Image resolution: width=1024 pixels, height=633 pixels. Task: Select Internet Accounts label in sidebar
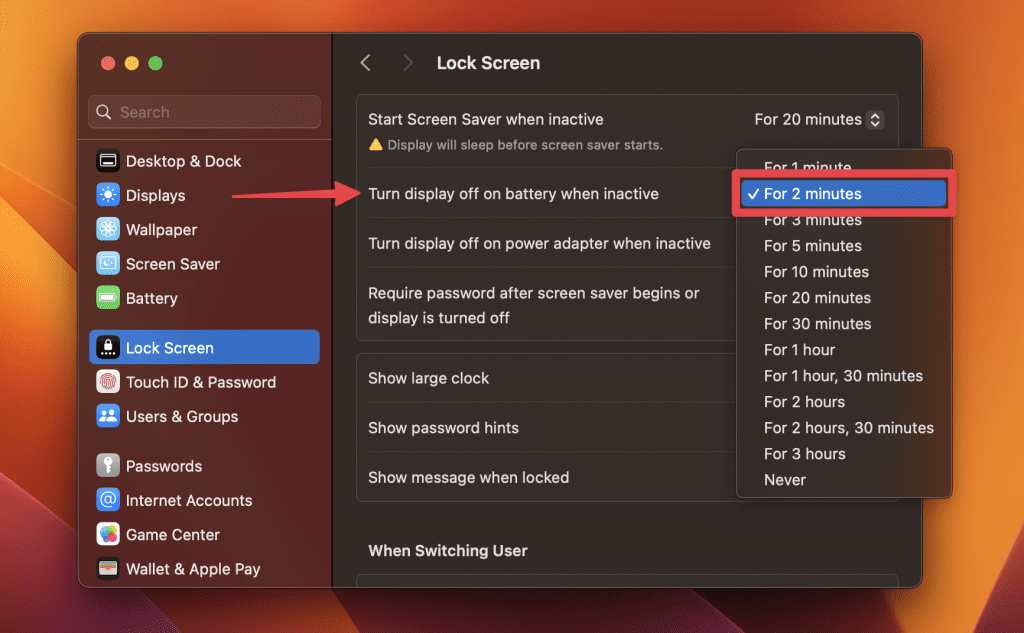click(189, 500)
